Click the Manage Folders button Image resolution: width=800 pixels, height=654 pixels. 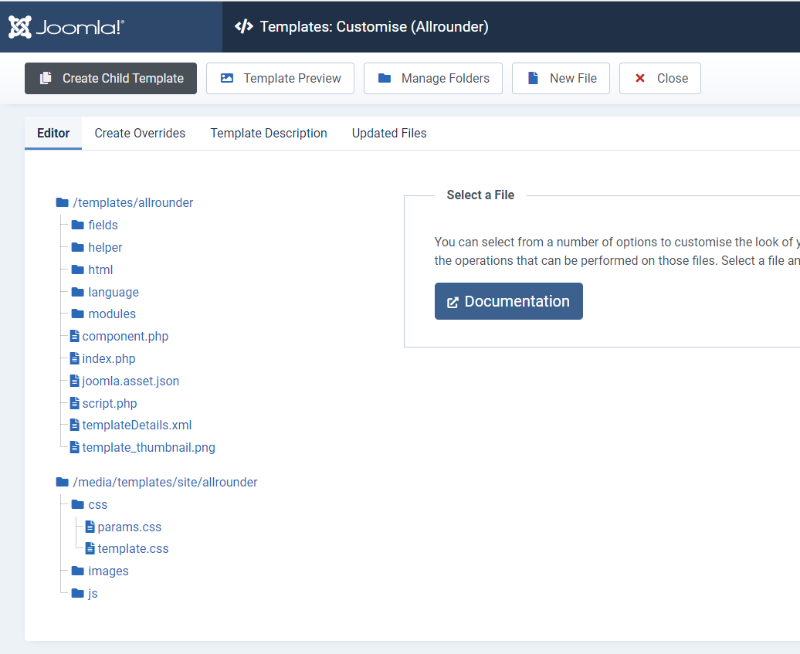click(433, 78)
